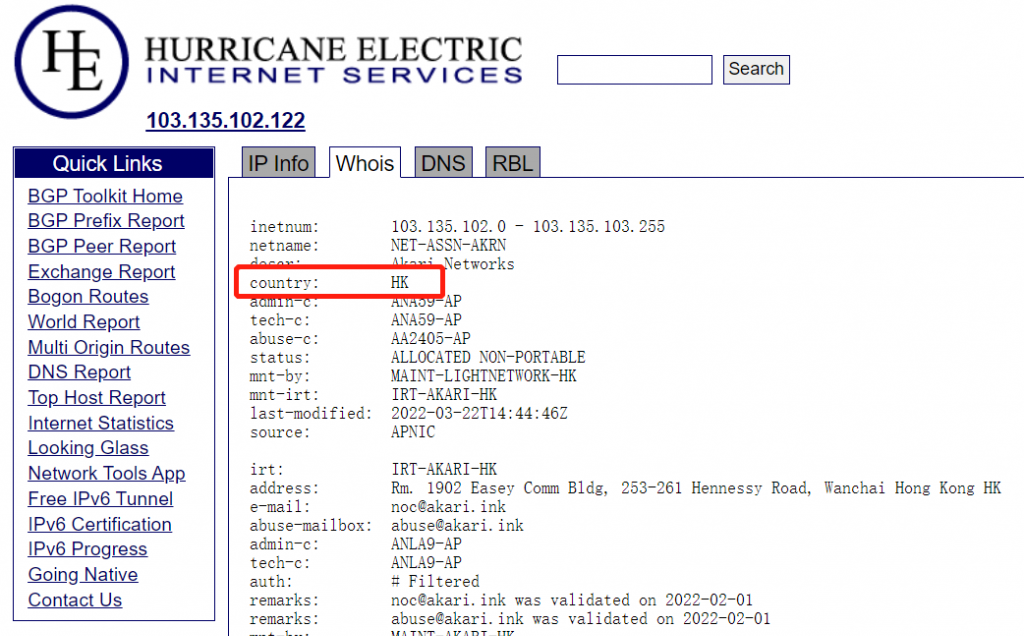The width and height of the screenshot is (1024, 636).
Task: Click the netname value NET-ASSN-AKRN
Action: (448, 246)
